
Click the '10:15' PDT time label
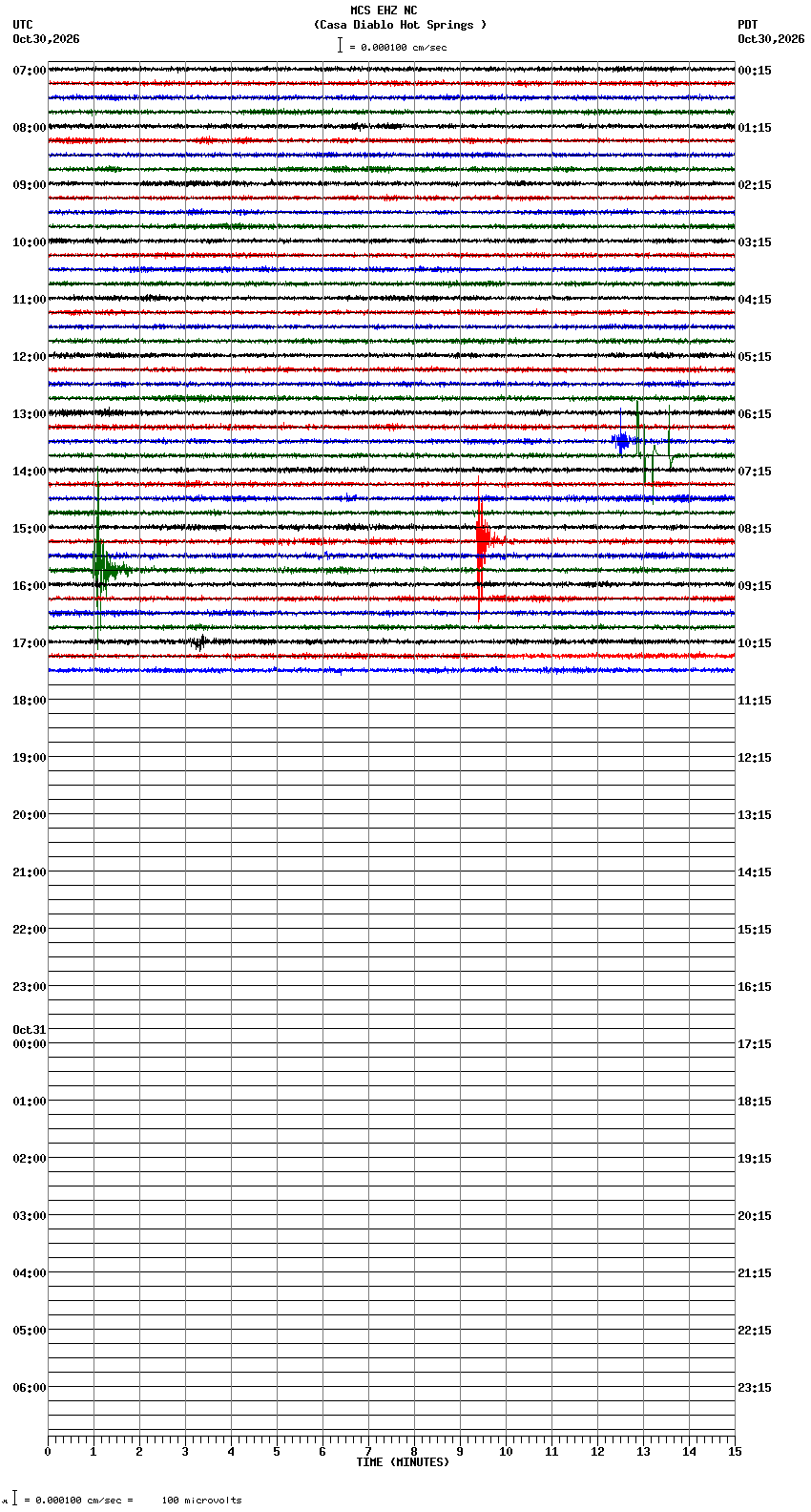755,643
